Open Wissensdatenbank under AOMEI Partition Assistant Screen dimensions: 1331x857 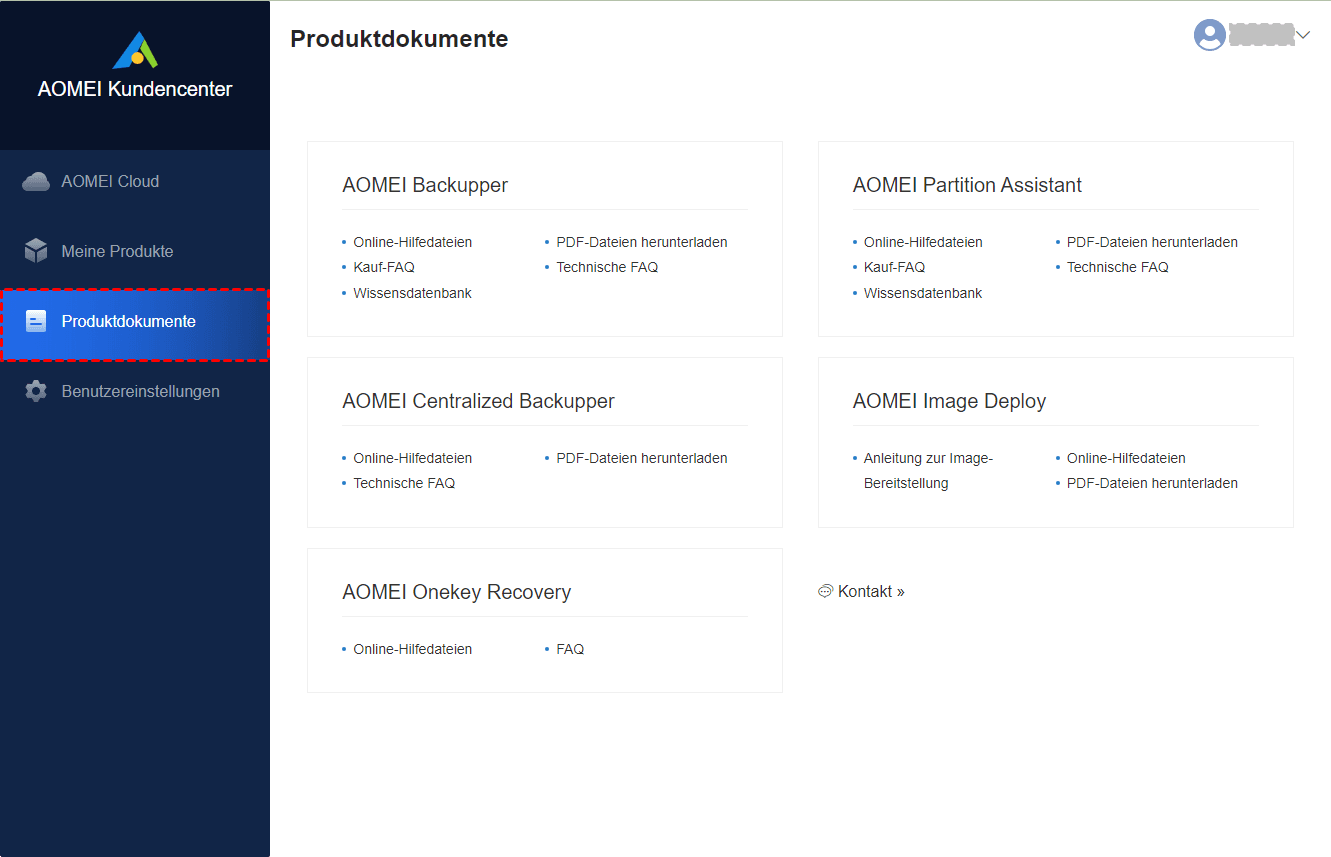coord(923,293)
